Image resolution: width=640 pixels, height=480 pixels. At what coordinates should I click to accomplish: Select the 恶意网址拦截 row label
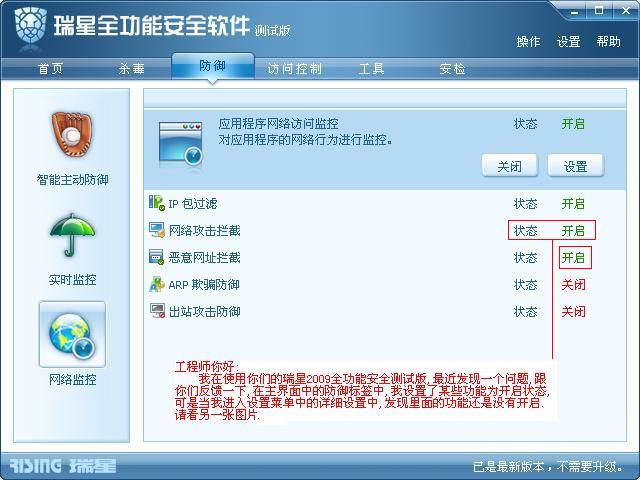coord(204,258)
